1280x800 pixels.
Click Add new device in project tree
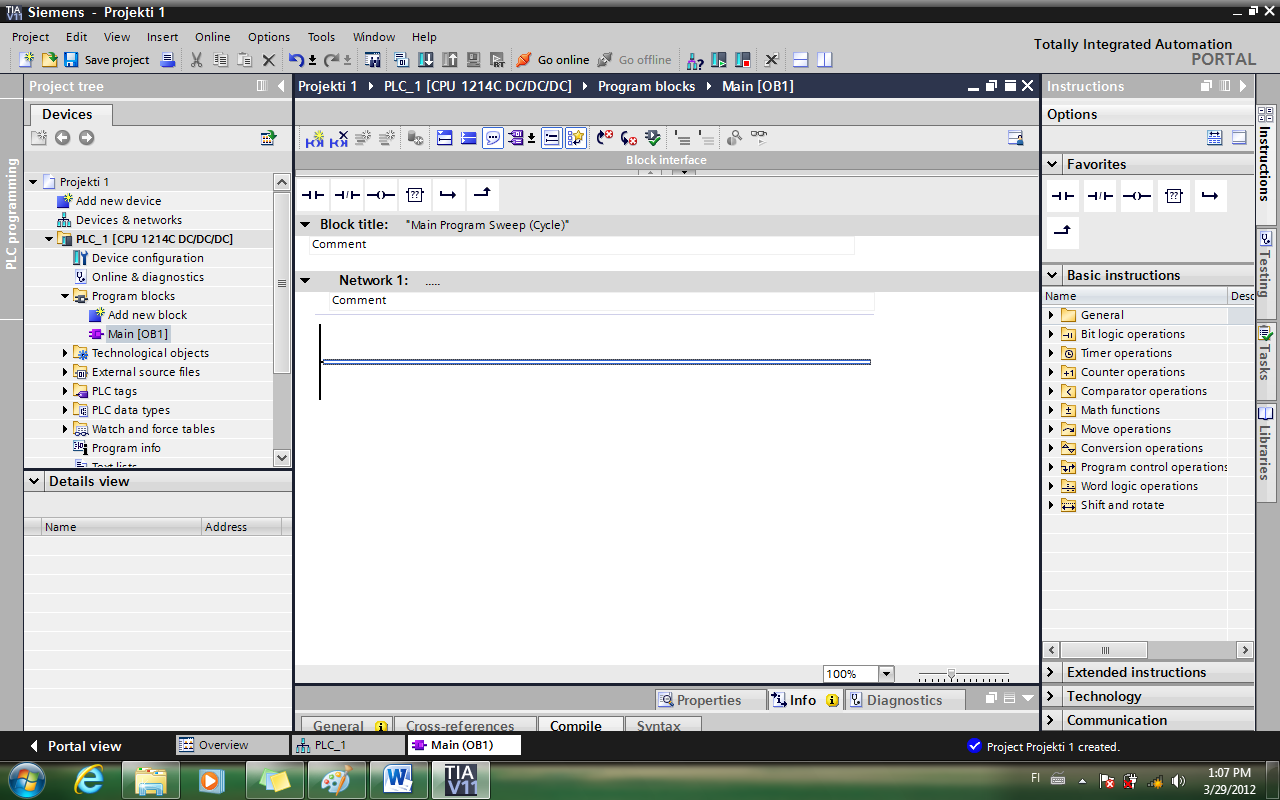tap(118, 201)
